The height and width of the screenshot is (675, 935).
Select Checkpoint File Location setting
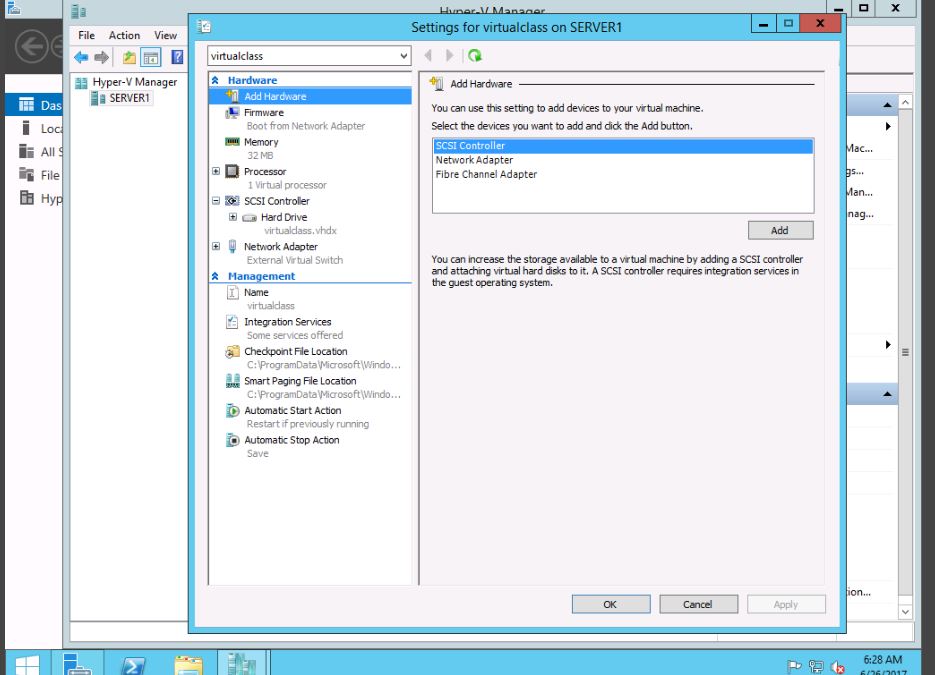(x=295, y=352)
